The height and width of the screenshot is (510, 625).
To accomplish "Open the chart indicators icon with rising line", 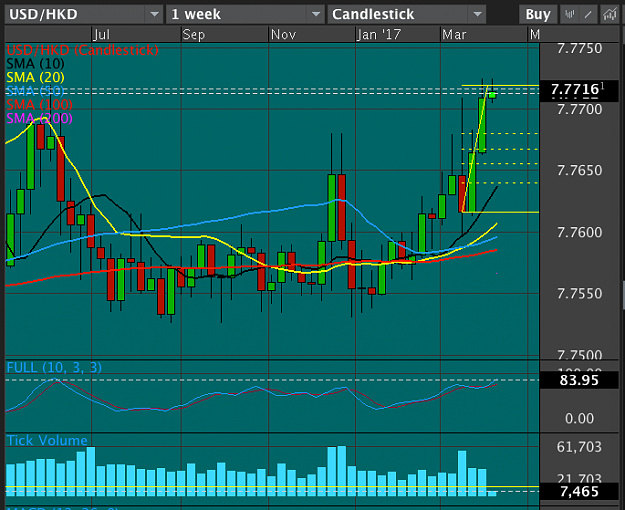I will [609, 15].
